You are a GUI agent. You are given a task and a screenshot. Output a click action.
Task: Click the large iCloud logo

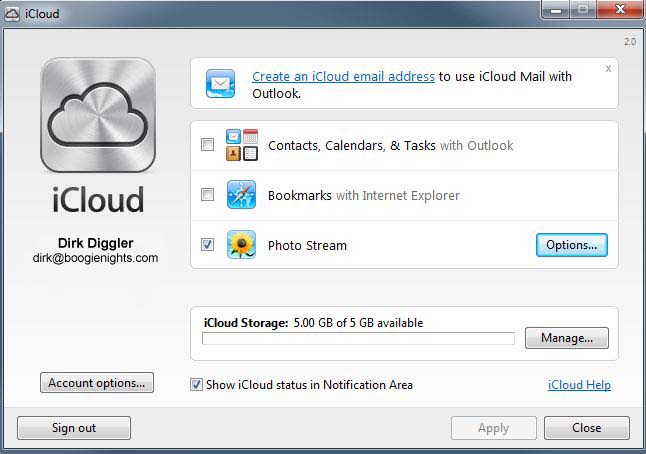(98, 115)
